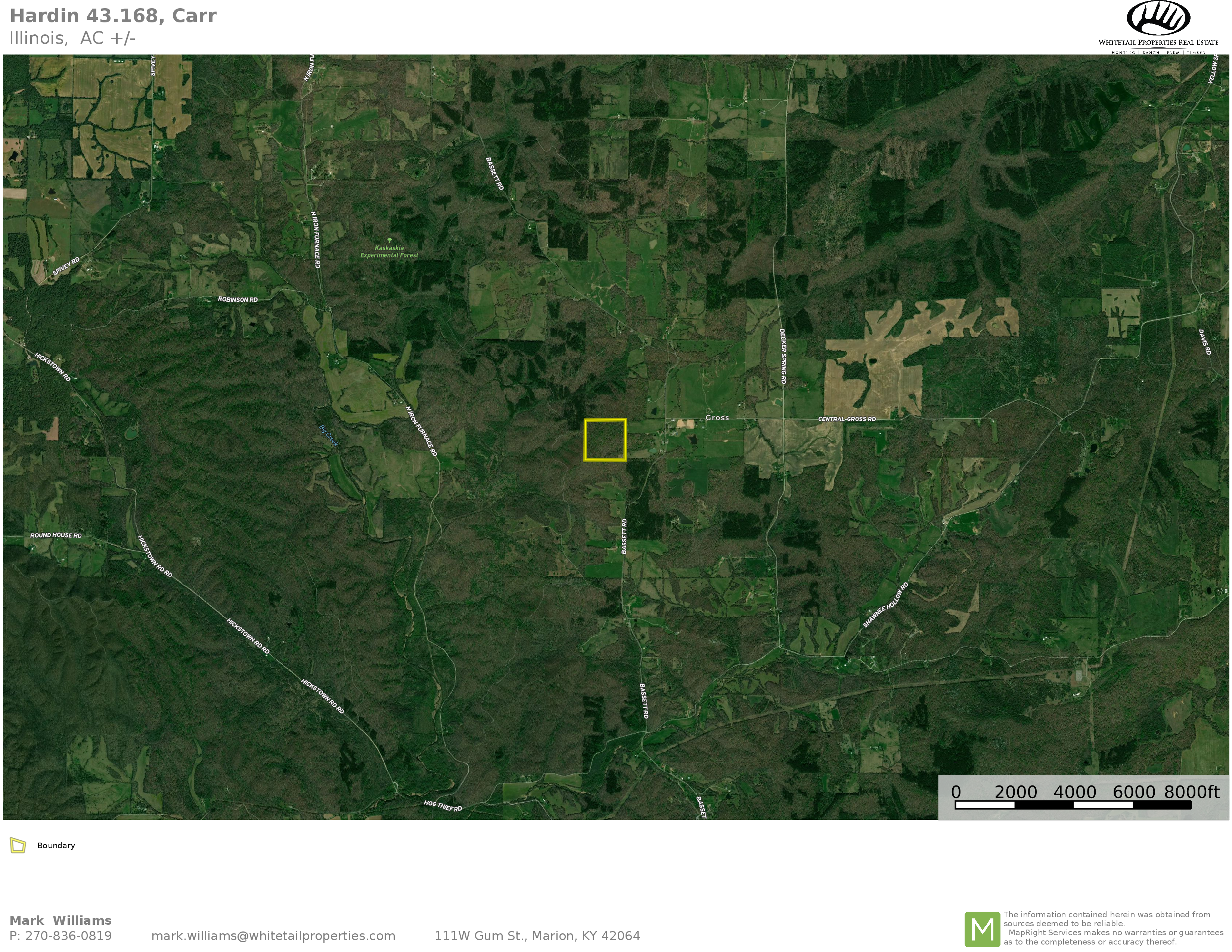Image resolution: width=1232 pixels, height=952 pixels.
Task: Click the Shawnee Hollow Rd label
Action: coord(886,605)
